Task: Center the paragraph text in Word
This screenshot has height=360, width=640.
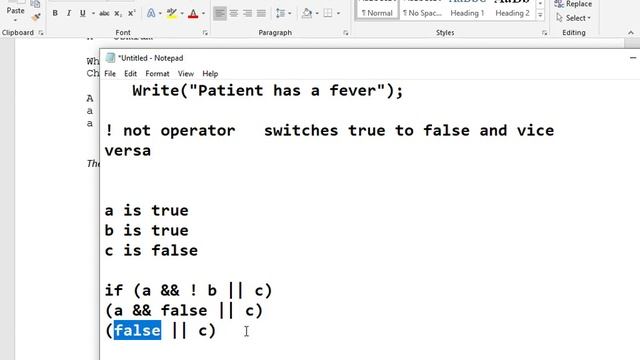Action: coord(234,13)
